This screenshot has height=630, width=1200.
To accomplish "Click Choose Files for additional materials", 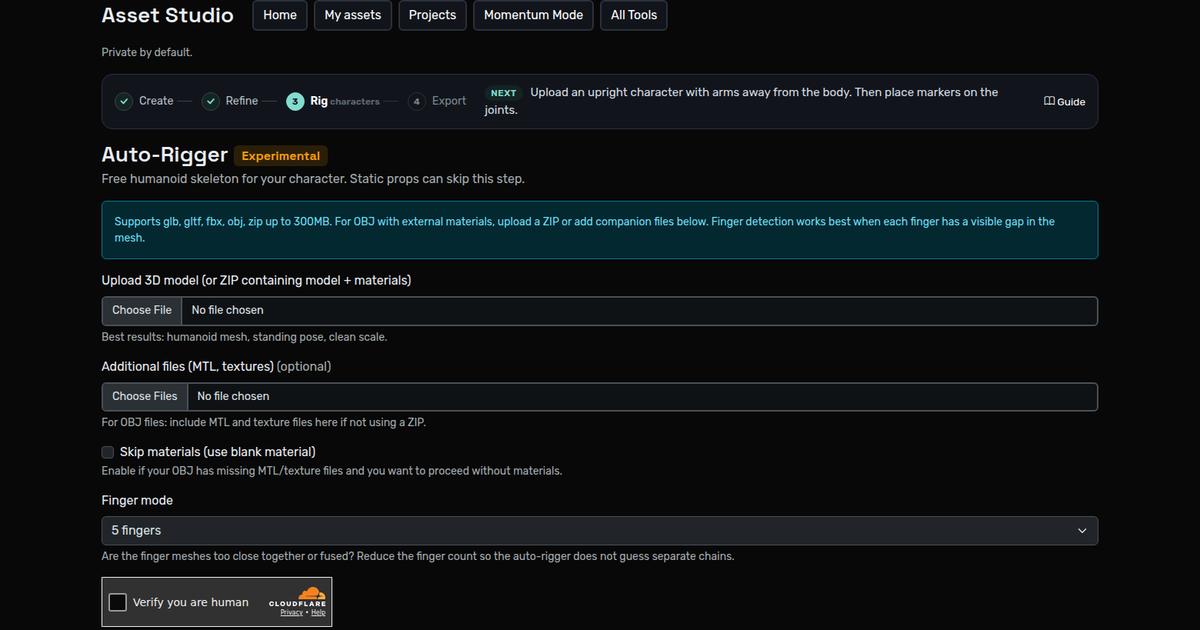I will pyautogui.click(x=145, y=397).
